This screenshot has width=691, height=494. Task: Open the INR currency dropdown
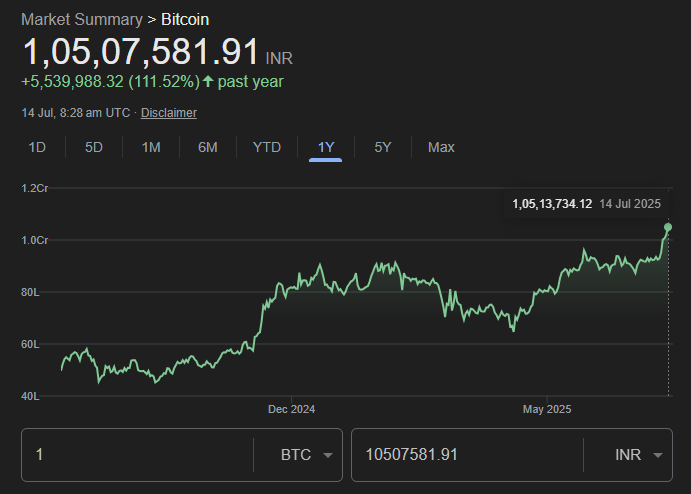639,455
